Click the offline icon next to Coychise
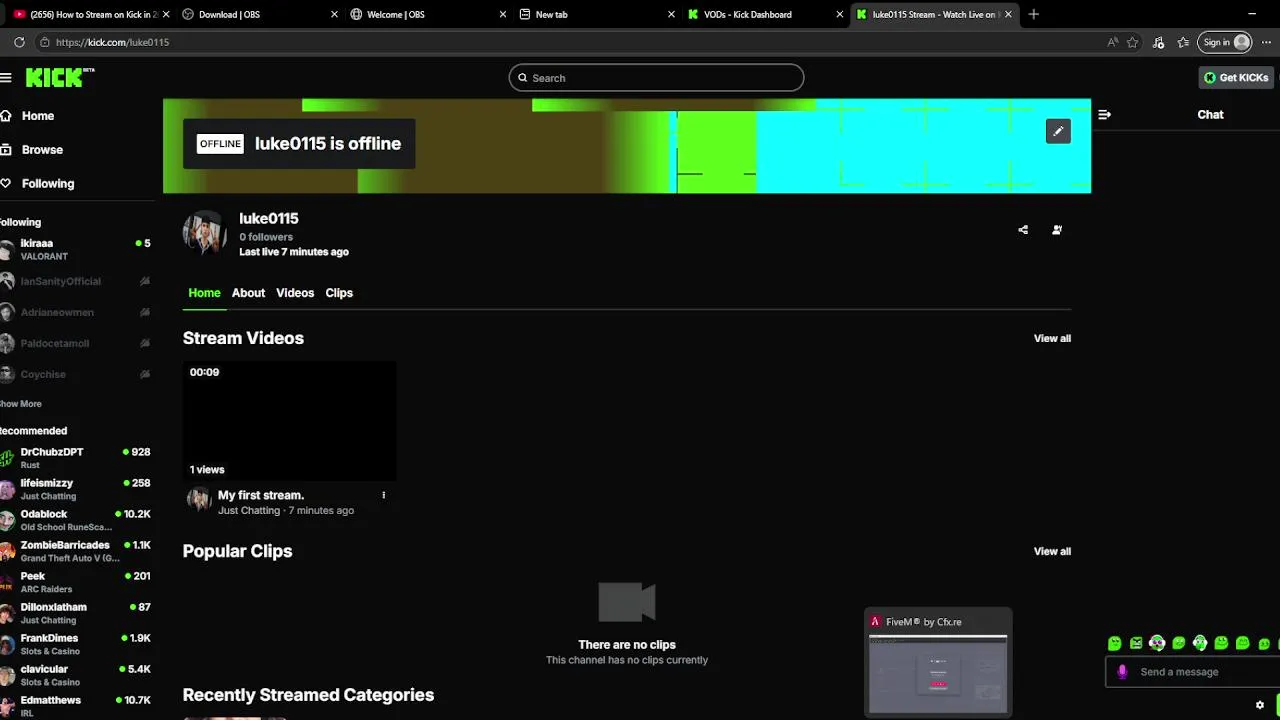 coord(145,375)
